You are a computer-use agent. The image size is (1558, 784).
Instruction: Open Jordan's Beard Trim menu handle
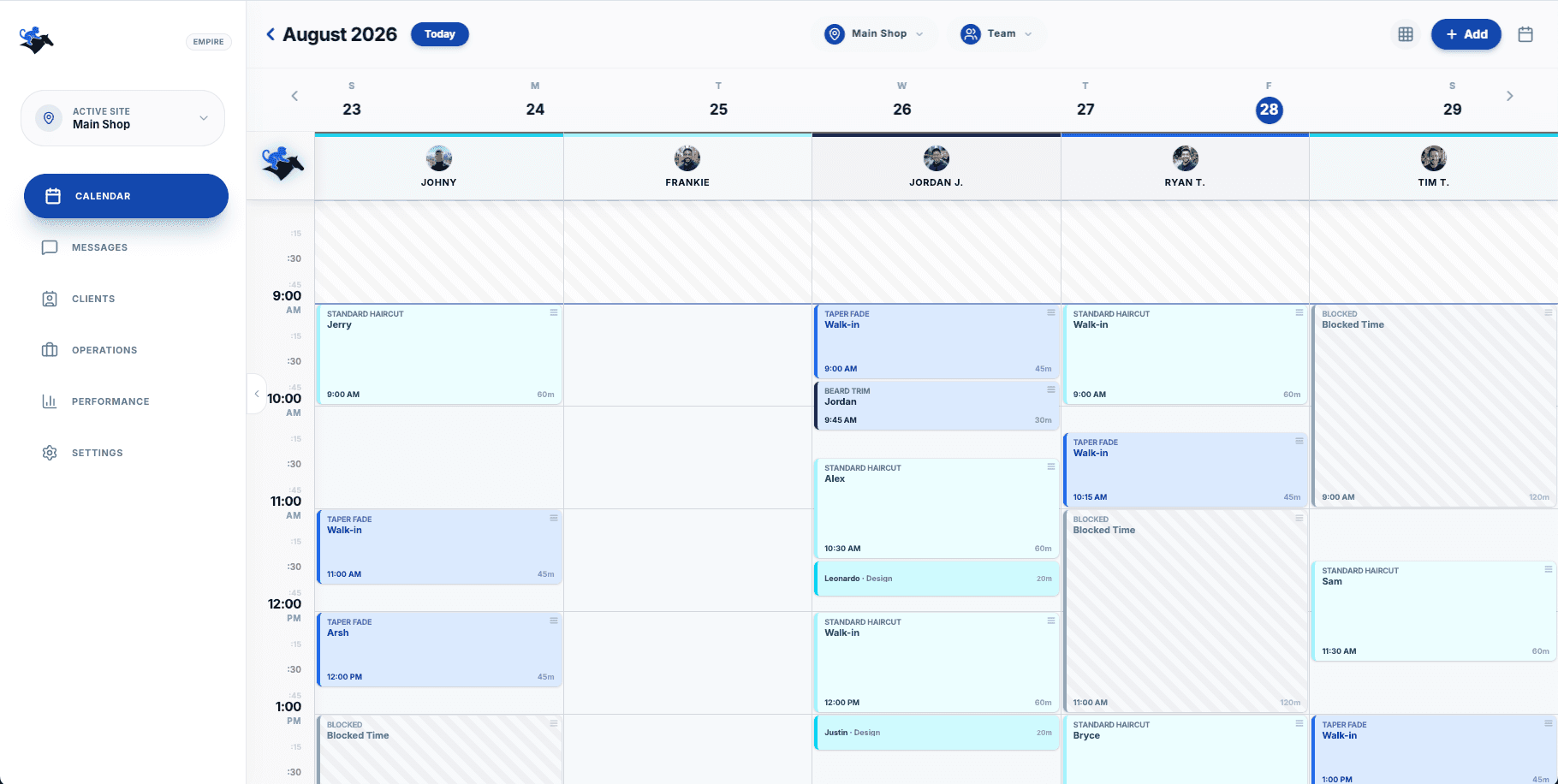click(x=1051, y=390)
